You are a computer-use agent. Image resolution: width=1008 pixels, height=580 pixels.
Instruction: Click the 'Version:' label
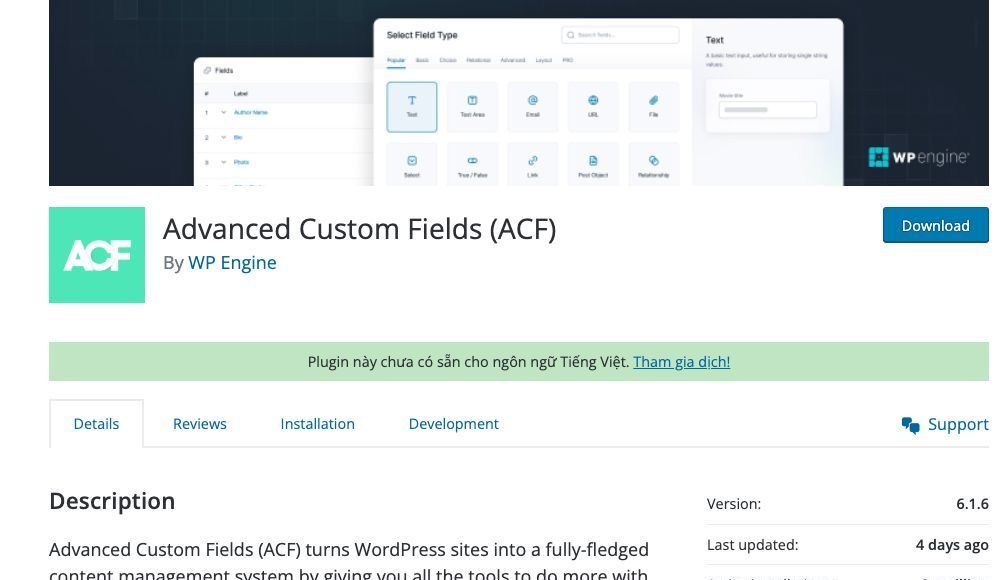(x=734, y=503)
